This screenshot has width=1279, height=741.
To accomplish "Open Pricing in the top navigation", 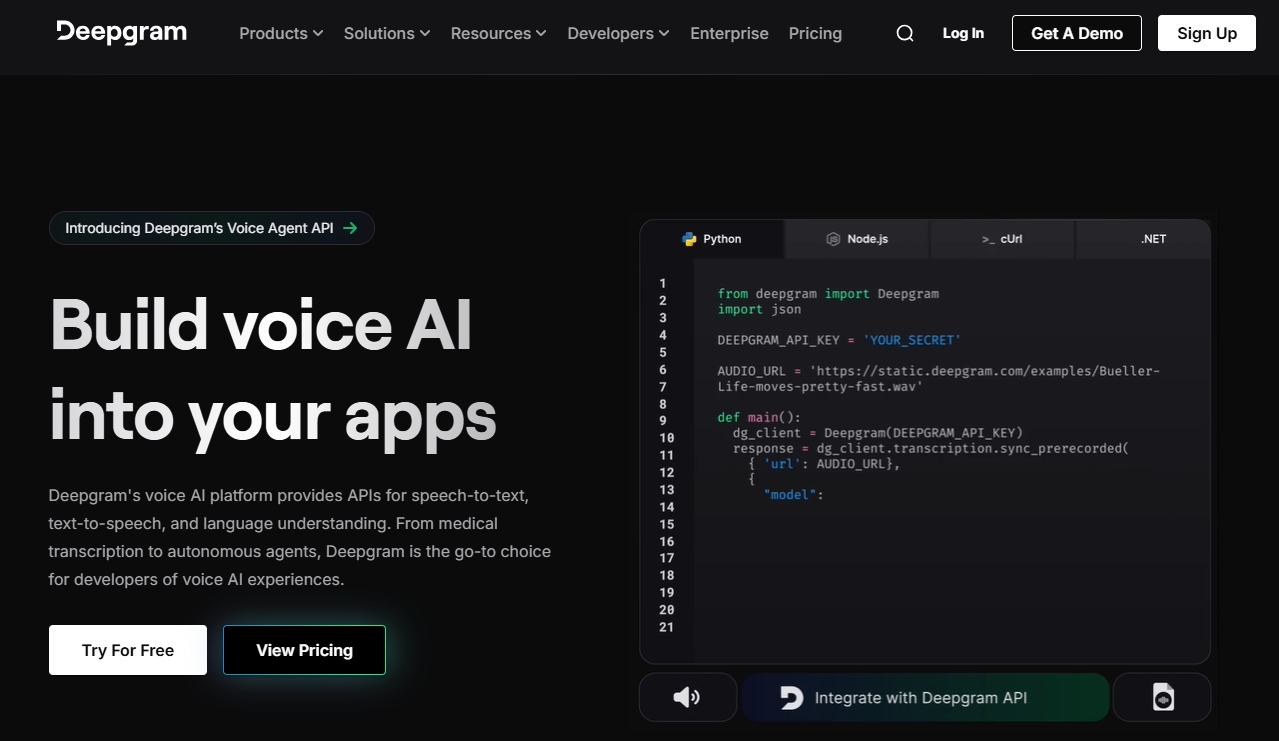I will click(x=815, y=33).
